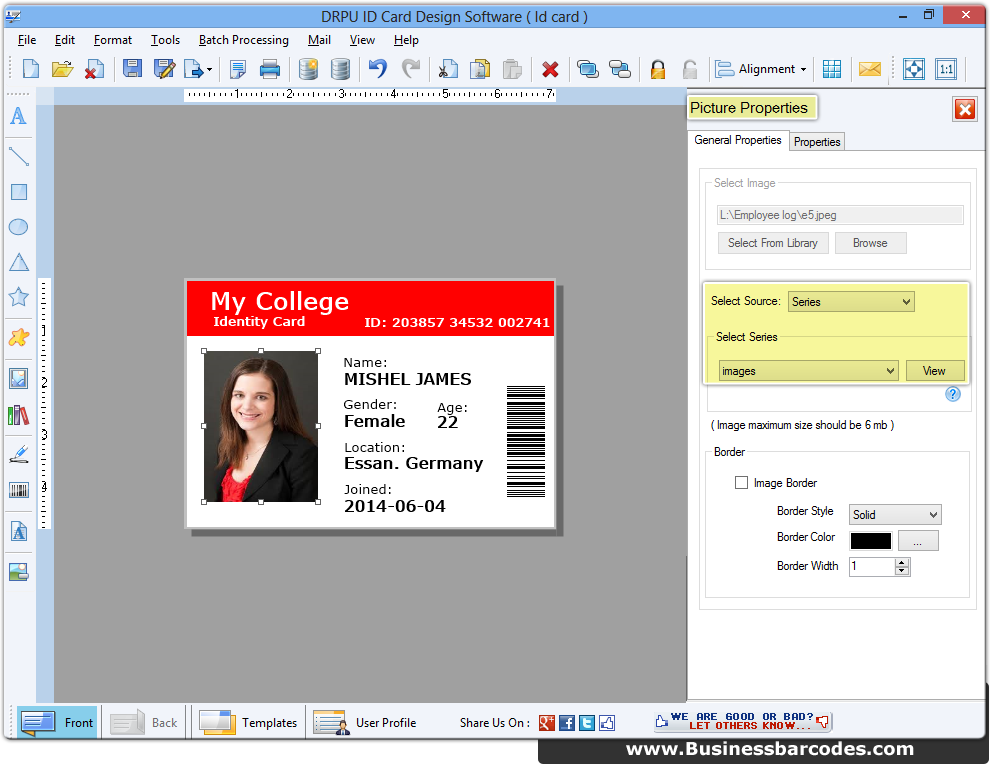Screen dimensions: 990x764
Task: Open the Border Style Solid dropdown
Action: [x=895, y=514]
